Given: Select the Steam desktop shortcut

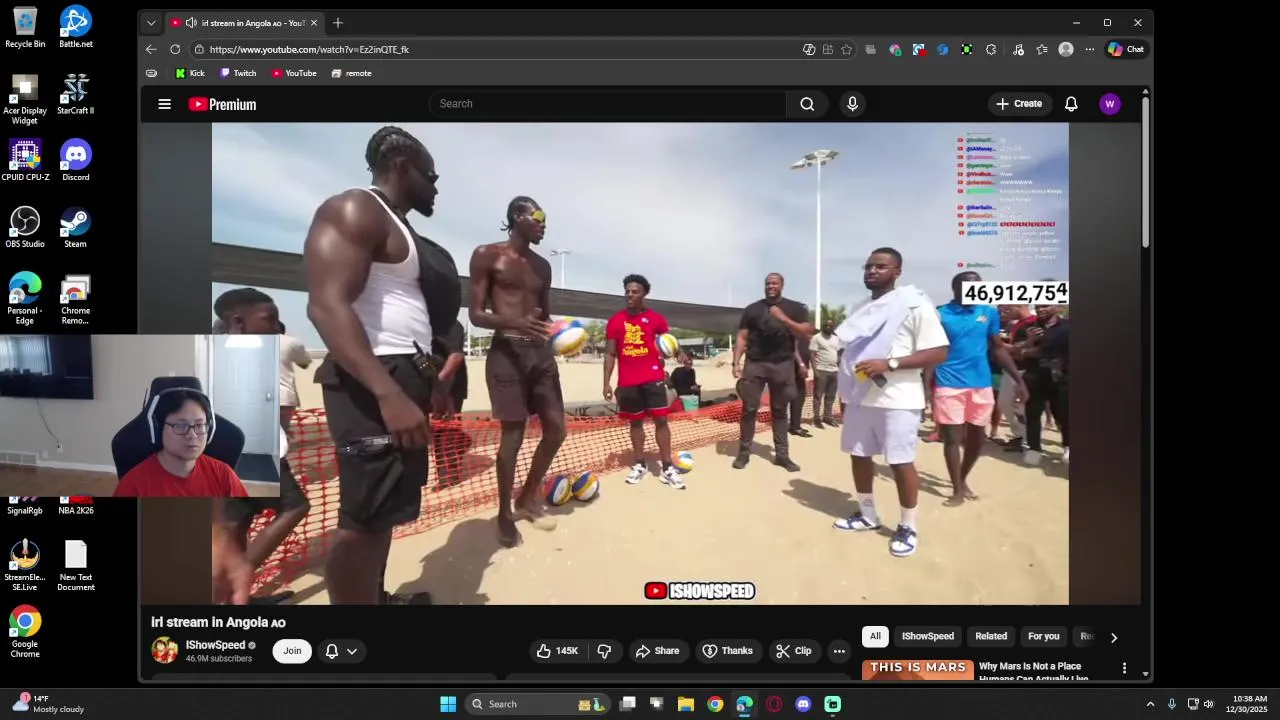Looking at the screenshot, I should (x=76, y=227).
